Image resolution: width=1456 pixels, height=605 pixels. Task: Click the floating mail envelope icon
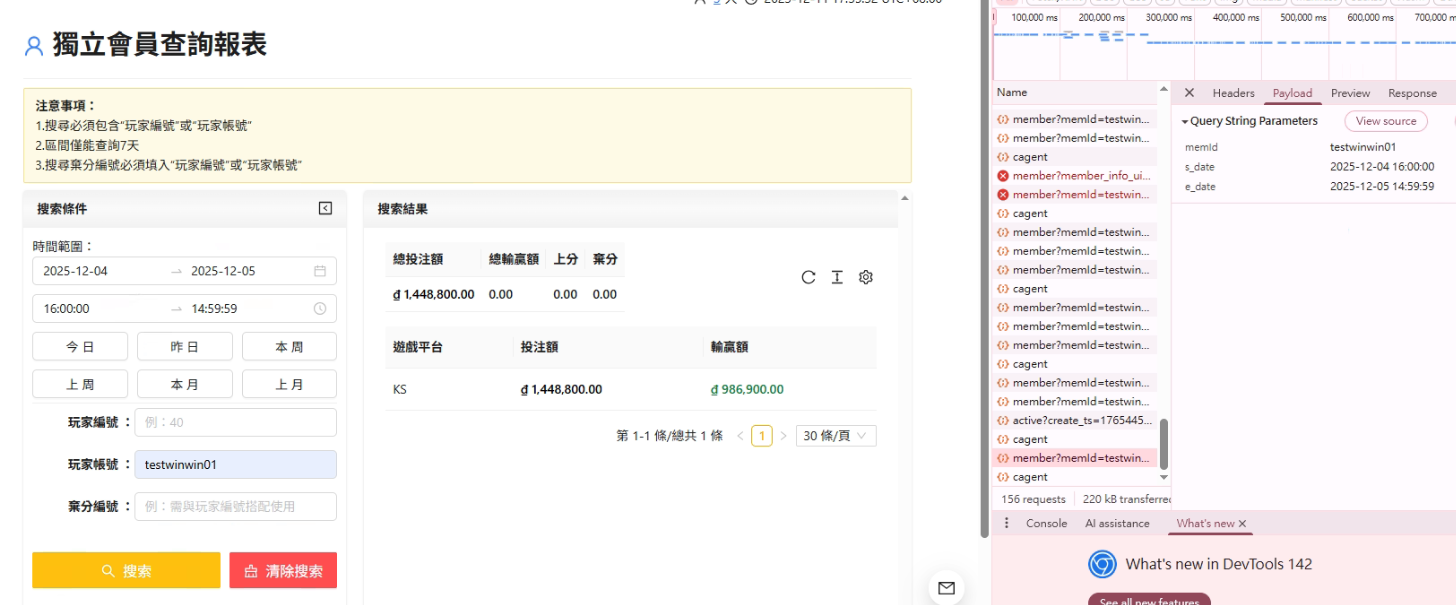[946, 588]
